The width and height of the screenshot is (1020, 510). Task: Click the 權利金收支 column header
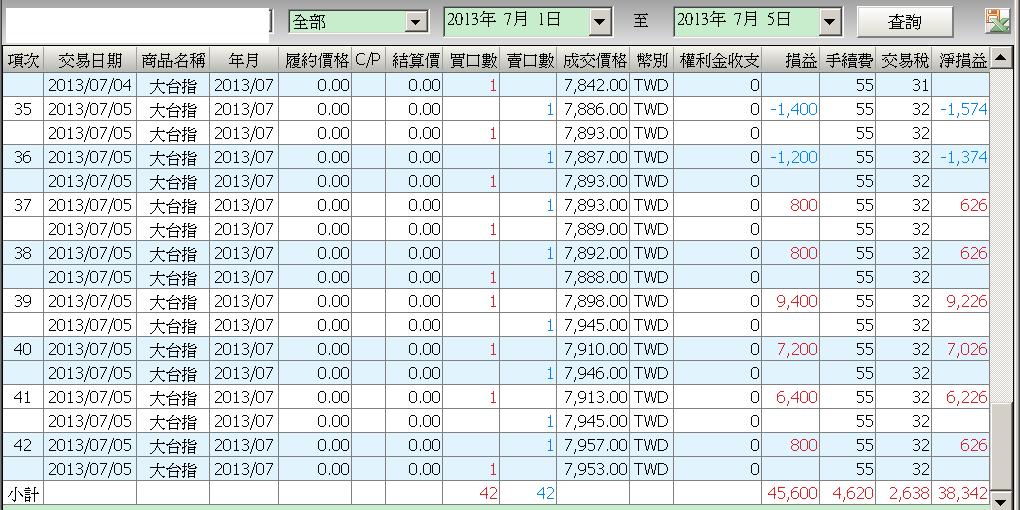point(718,60)
